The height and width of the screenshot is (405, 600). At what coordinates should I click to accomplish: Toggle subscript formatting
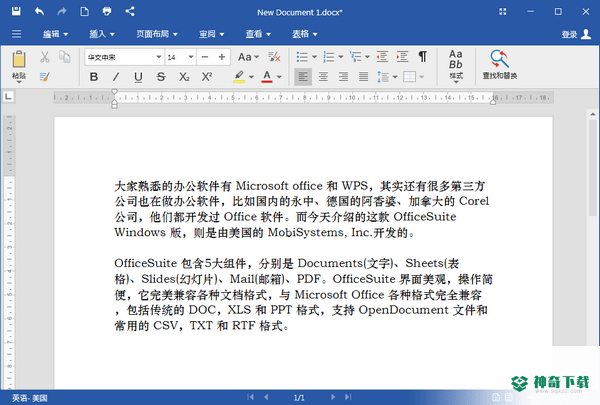184,77
